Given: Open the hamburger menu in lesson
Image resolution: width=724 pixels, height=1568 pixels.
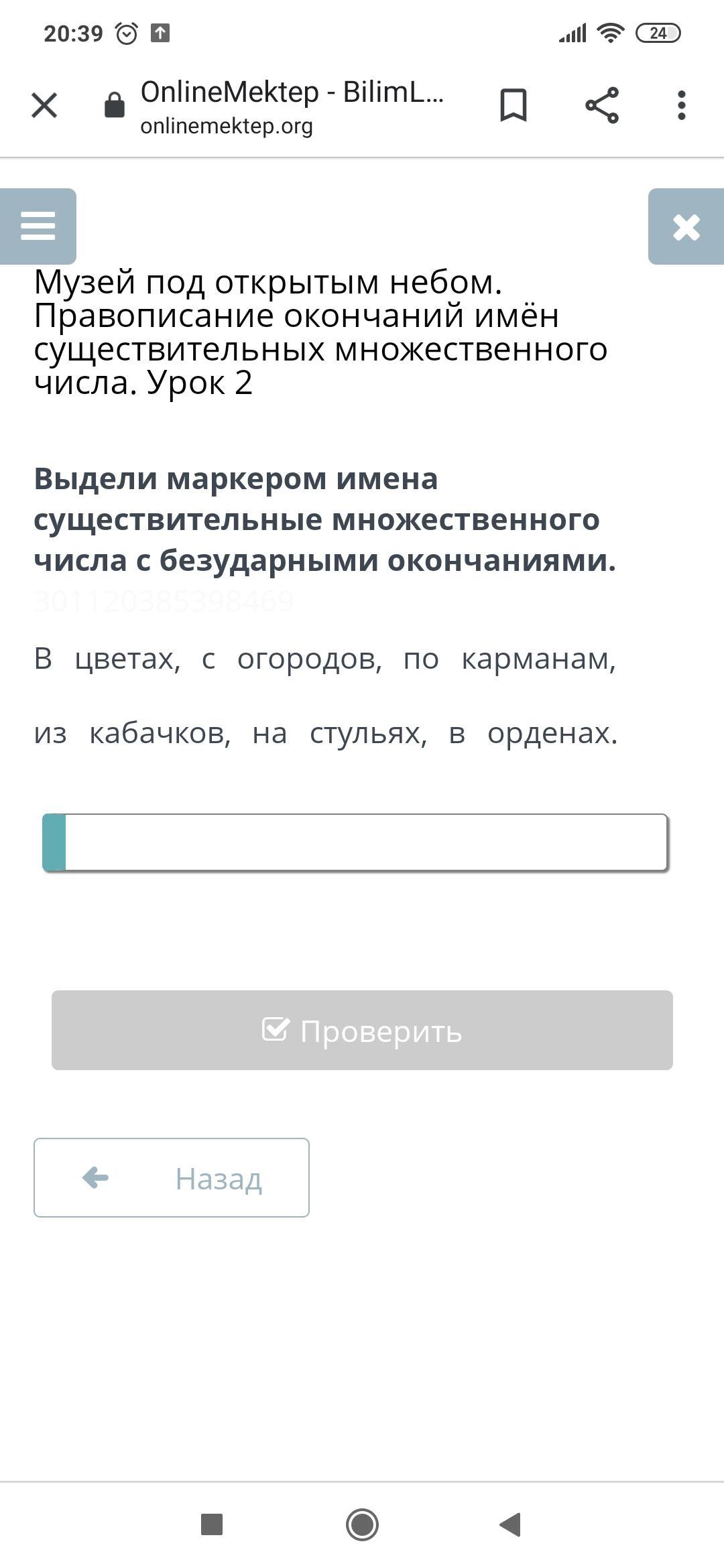Looking at the screenshot, I should (38, 226).
